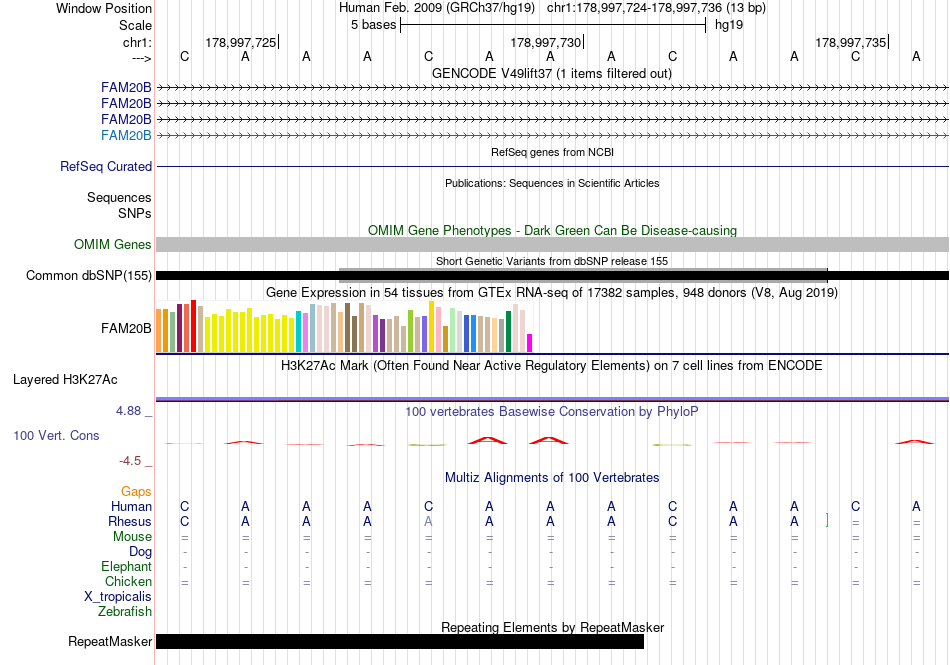Image resolution: width=950 pixels, height=665 pixels.
Task: Open Publications: Sequences in Scientific Articles title
Action: [552, 184]
